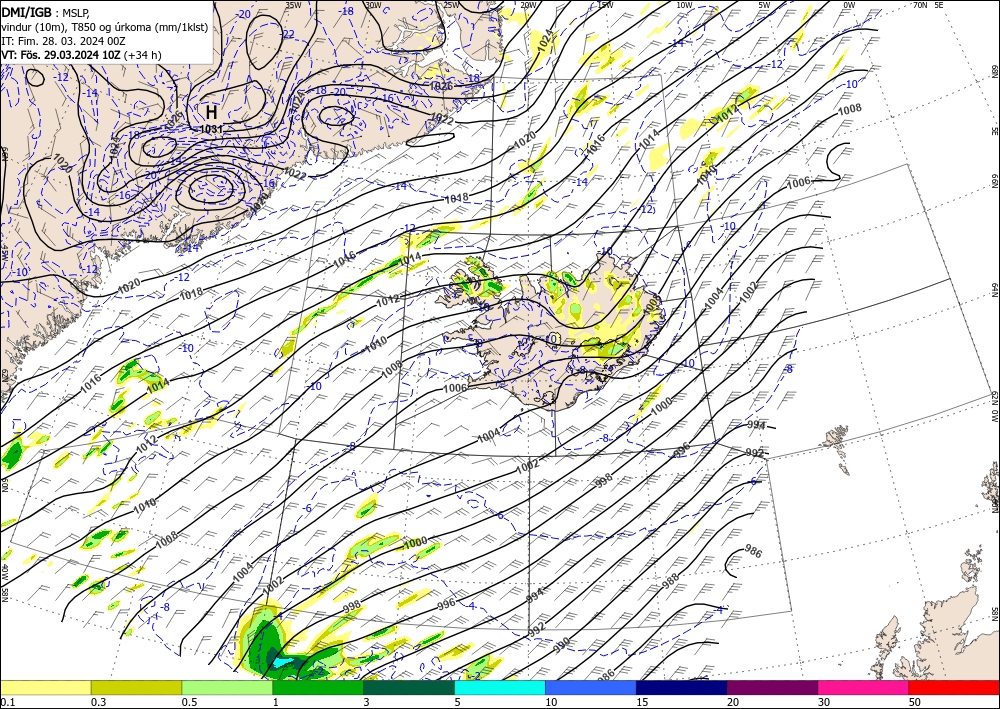Click the yellow 0.1 mm legend swatch
This screenshot has height=709, width=1000.
(45, 687)
